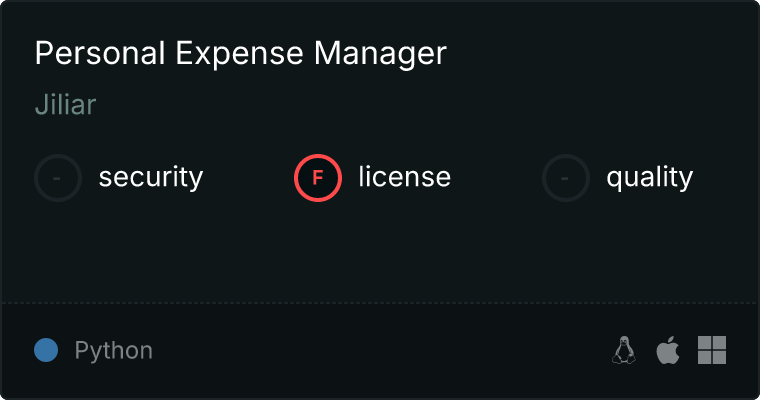Click the Linux penguin platform icon
The image size is (760, 400).
click(624, 351)
